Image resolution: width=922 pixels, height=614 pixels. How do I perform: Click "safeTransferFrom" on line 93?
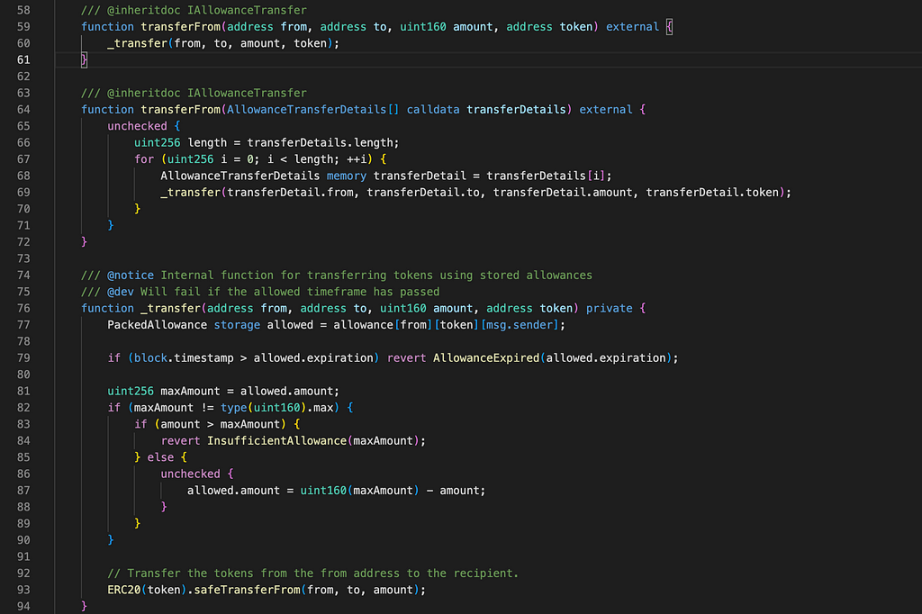click(x=247, y=590)
